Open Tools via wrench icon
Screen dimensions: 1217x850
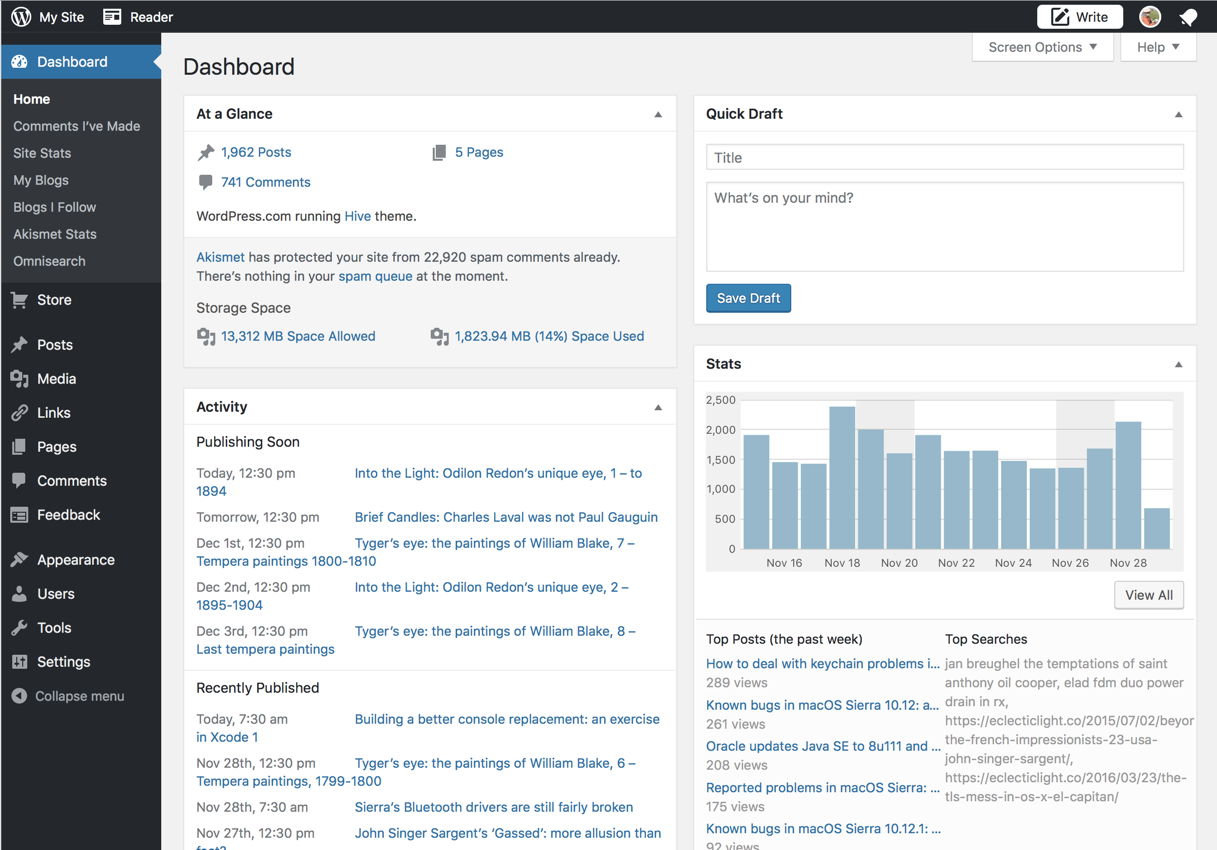point(19,628)
